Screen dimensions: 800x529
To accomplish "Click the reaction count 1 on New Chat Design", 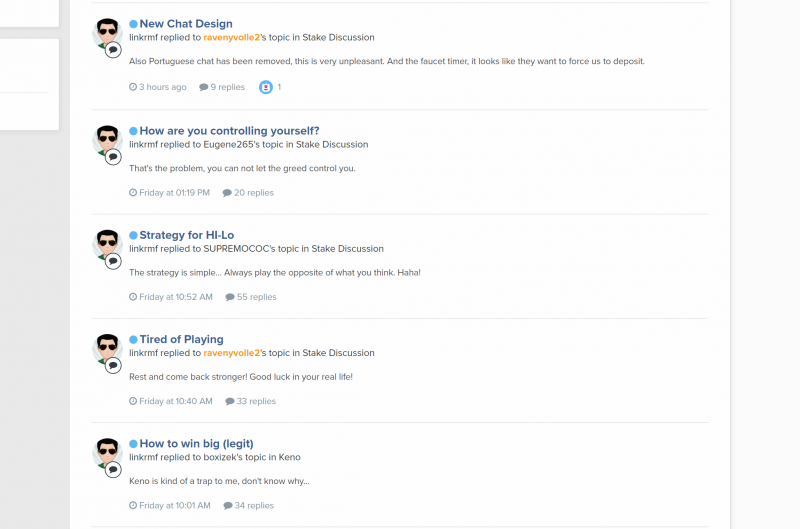I will tap(279, 87).
